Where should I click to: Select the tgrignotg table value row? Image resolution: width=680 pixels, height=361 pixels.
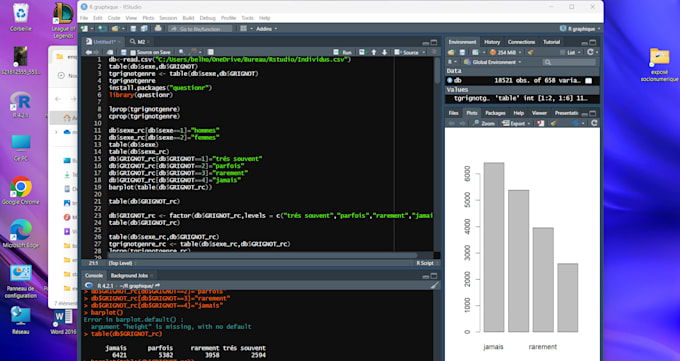tap(522, 98)
